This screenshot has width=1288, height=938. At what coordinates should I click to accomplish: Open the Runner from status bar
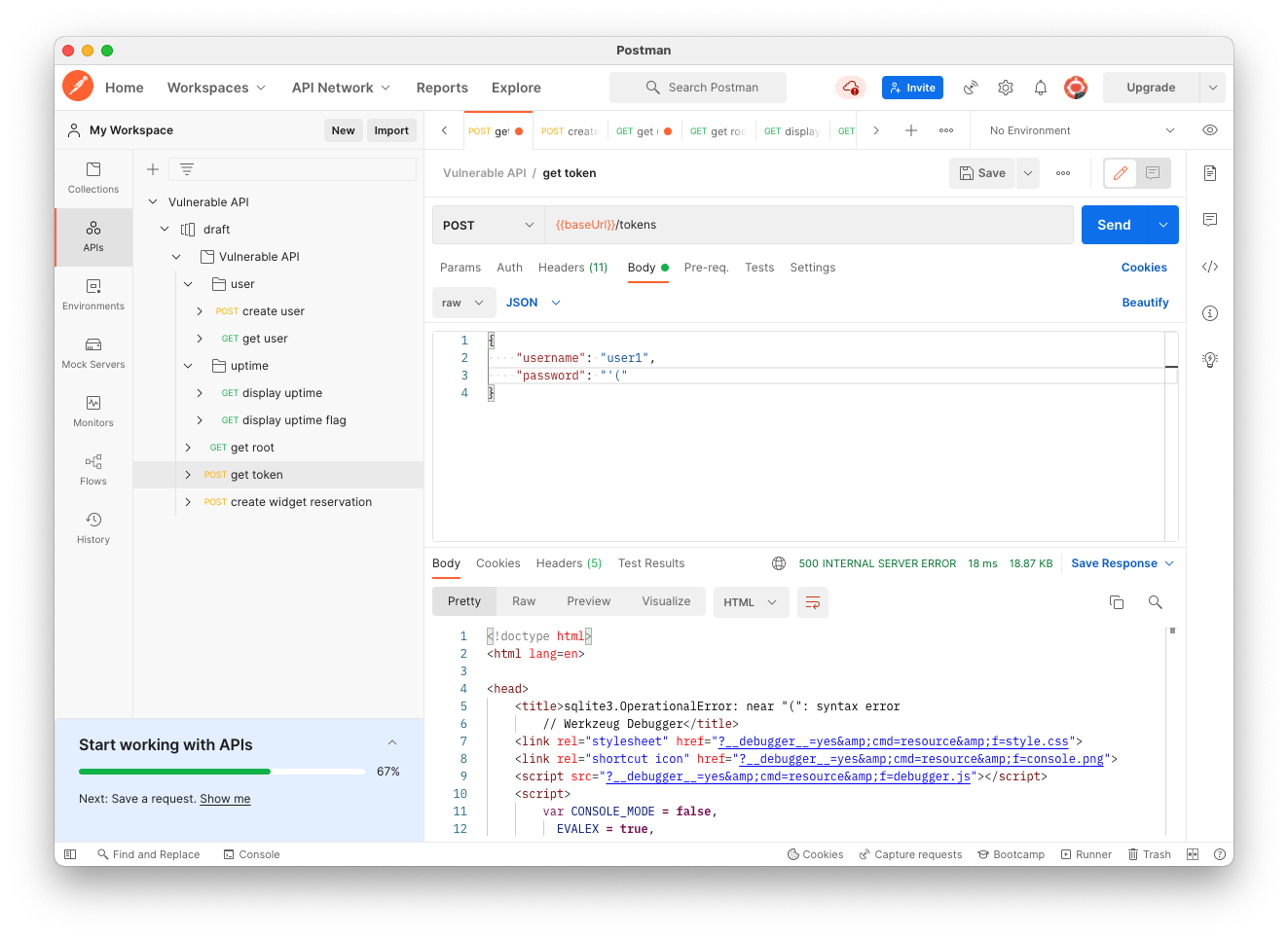point(1086,854)
